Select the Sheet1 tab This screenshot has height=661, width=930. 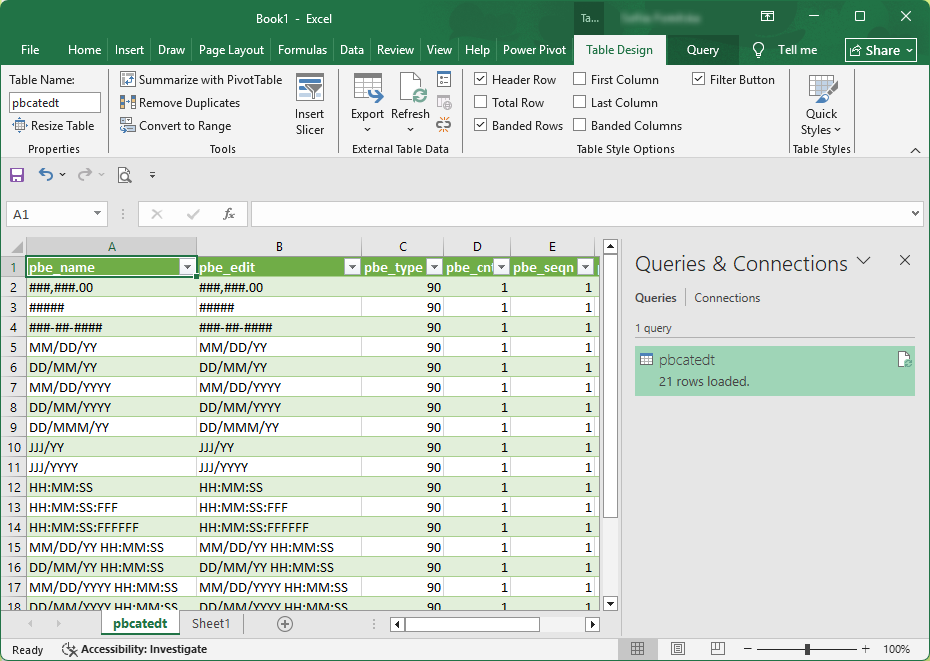pyautogui.click(x=210, y=623)
